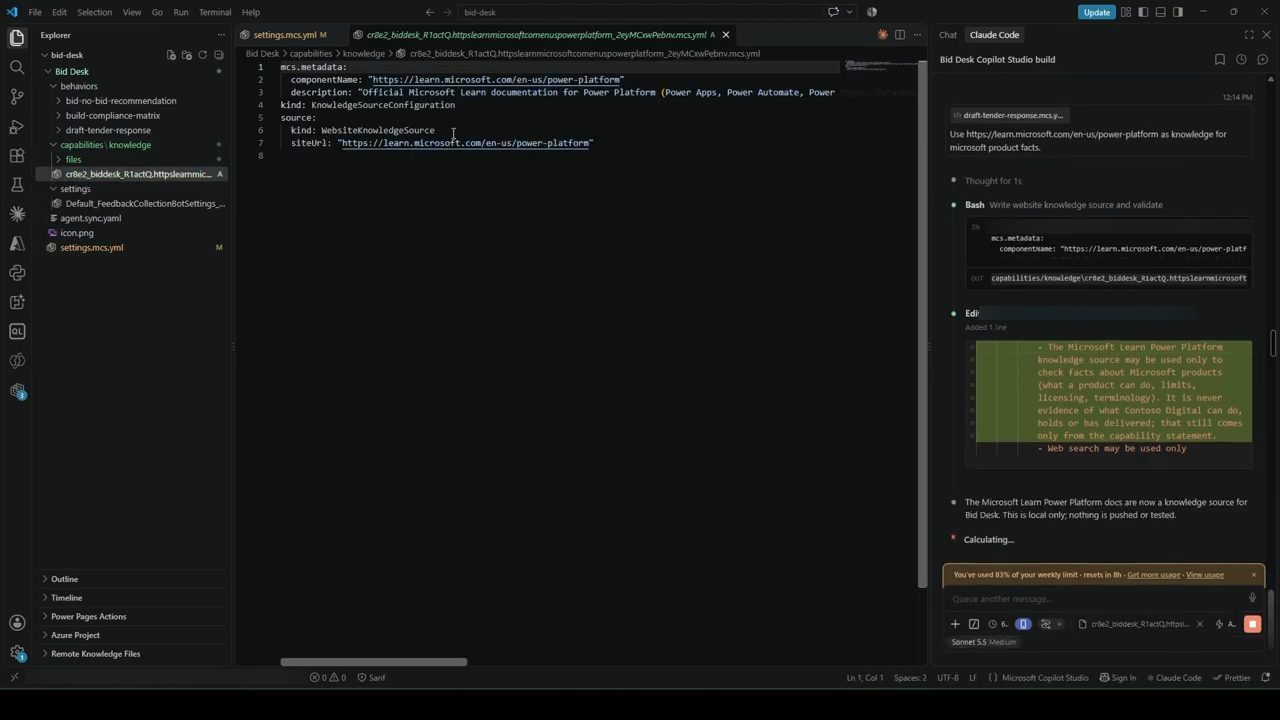Follow the Get more usage link
Image resolution: width=1280 pixels, height=720 pixels.
click(x=1153, y=575)
